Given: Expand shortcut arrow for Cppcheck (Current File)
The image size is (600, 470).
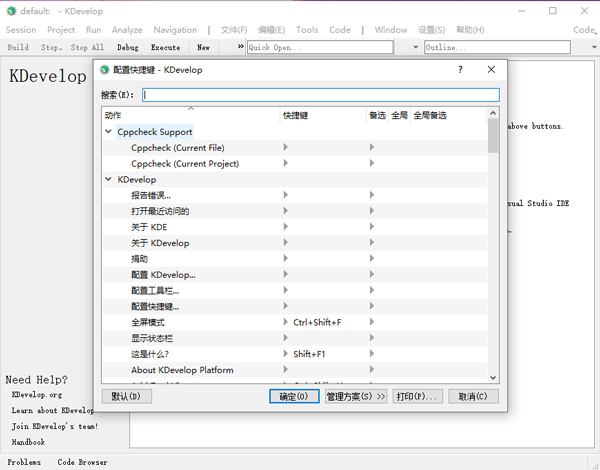Looking at the screenshot, I should 285,147.
